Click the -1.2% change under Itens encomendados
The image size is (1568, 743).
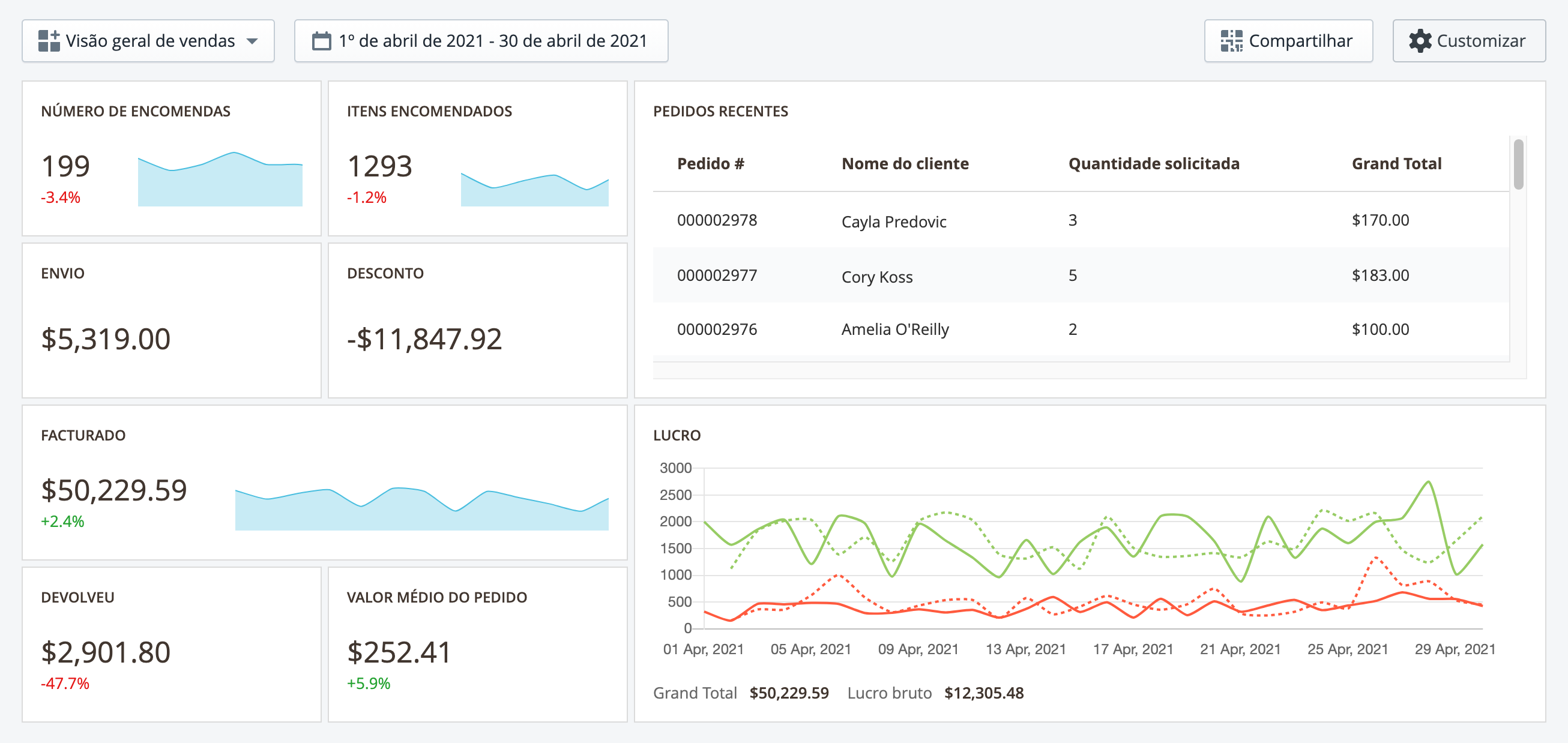(x=366, y=197)
